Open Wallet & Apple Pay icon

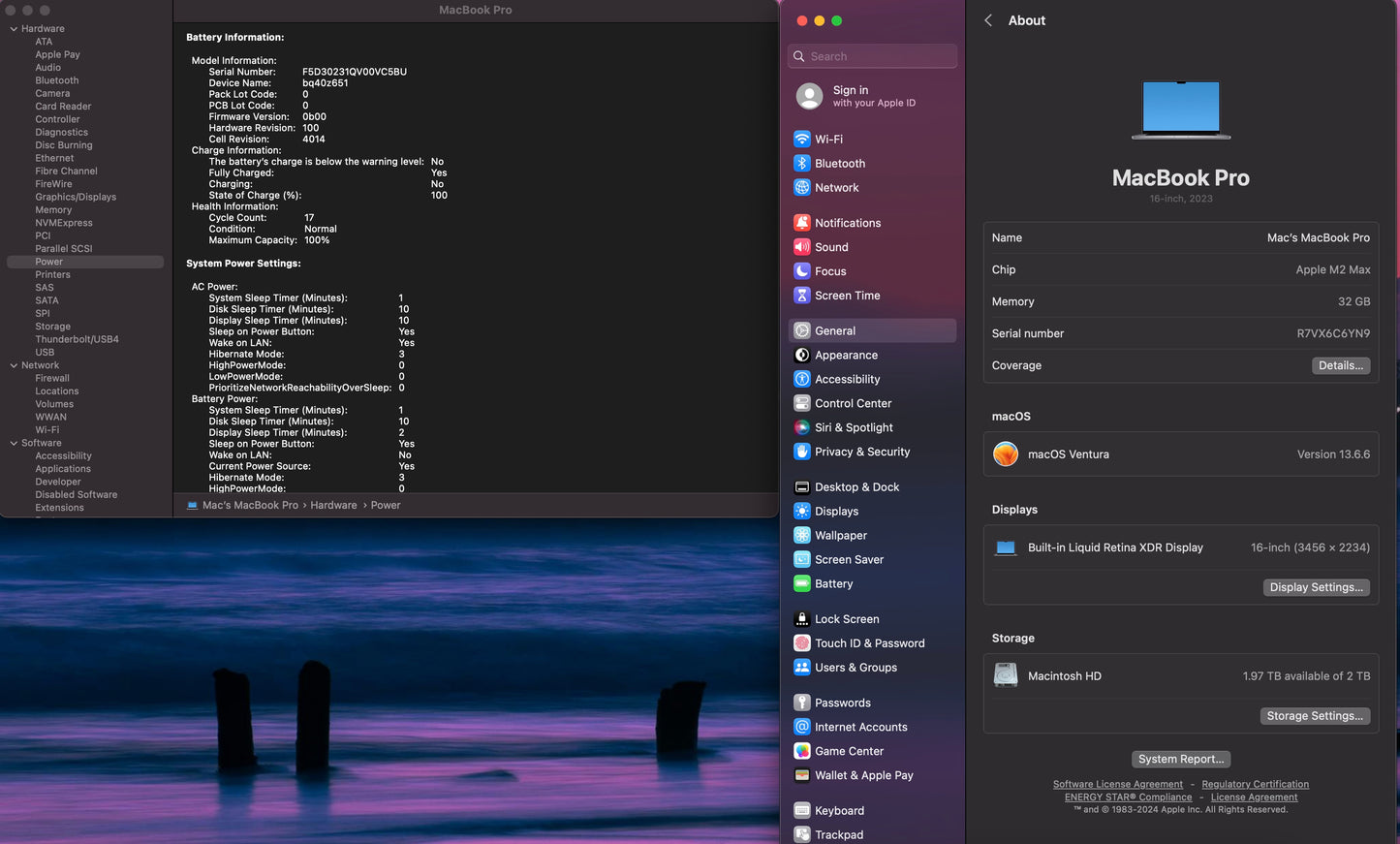point(802,775)
